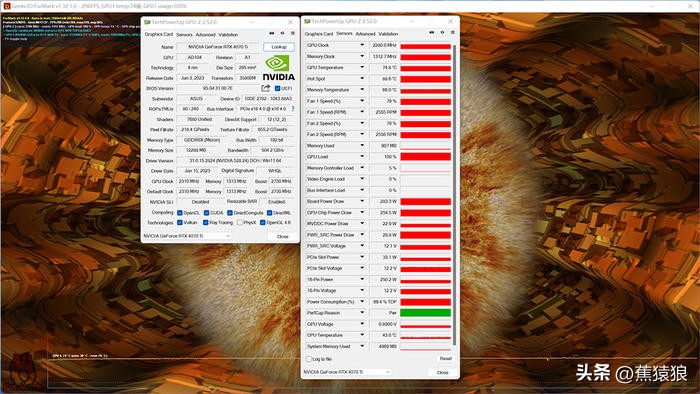Click Driver Version value field
700x394 pixels.
235,161
